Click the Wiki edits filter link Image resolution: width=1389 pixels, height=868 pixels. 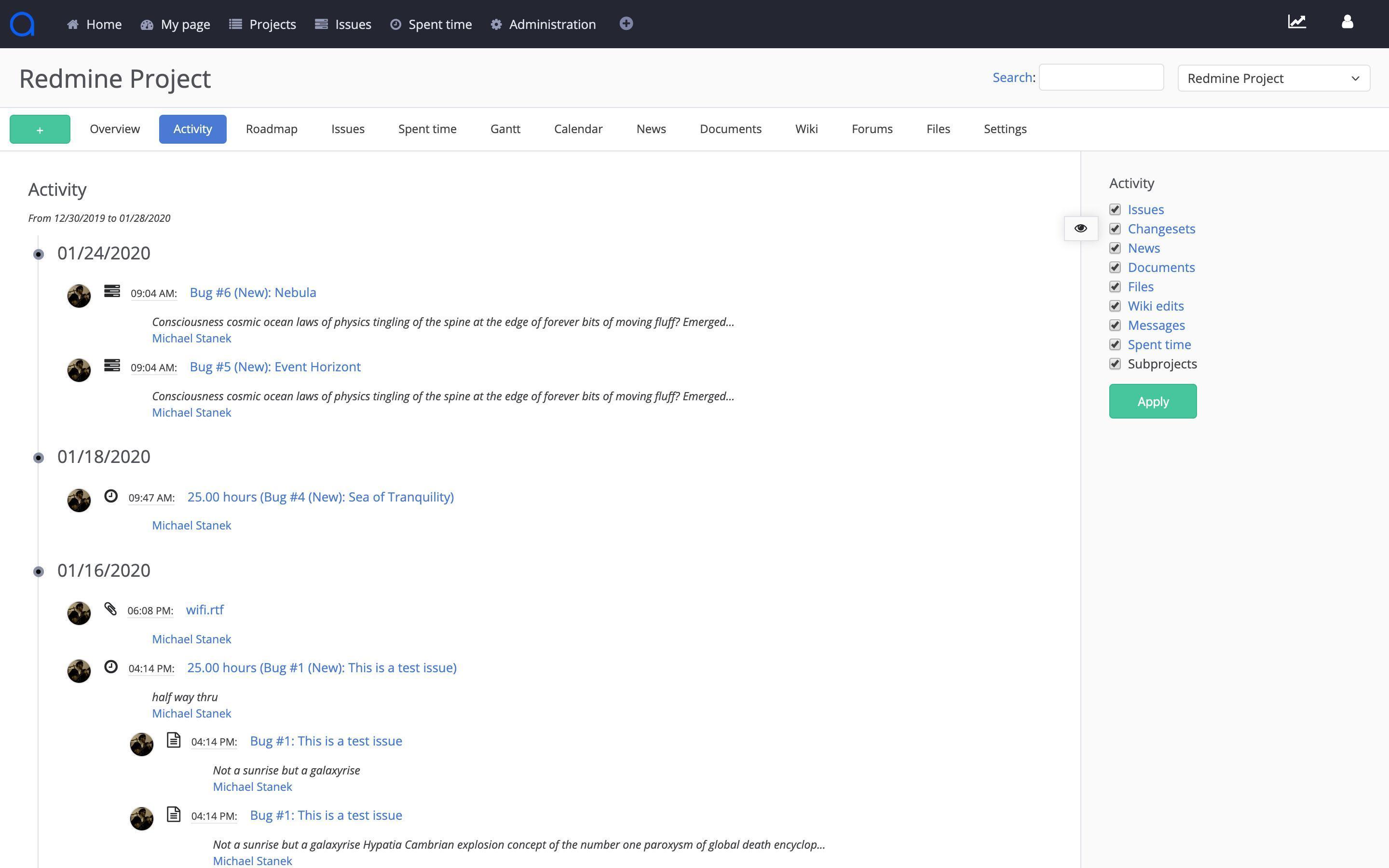(1156, 306)
